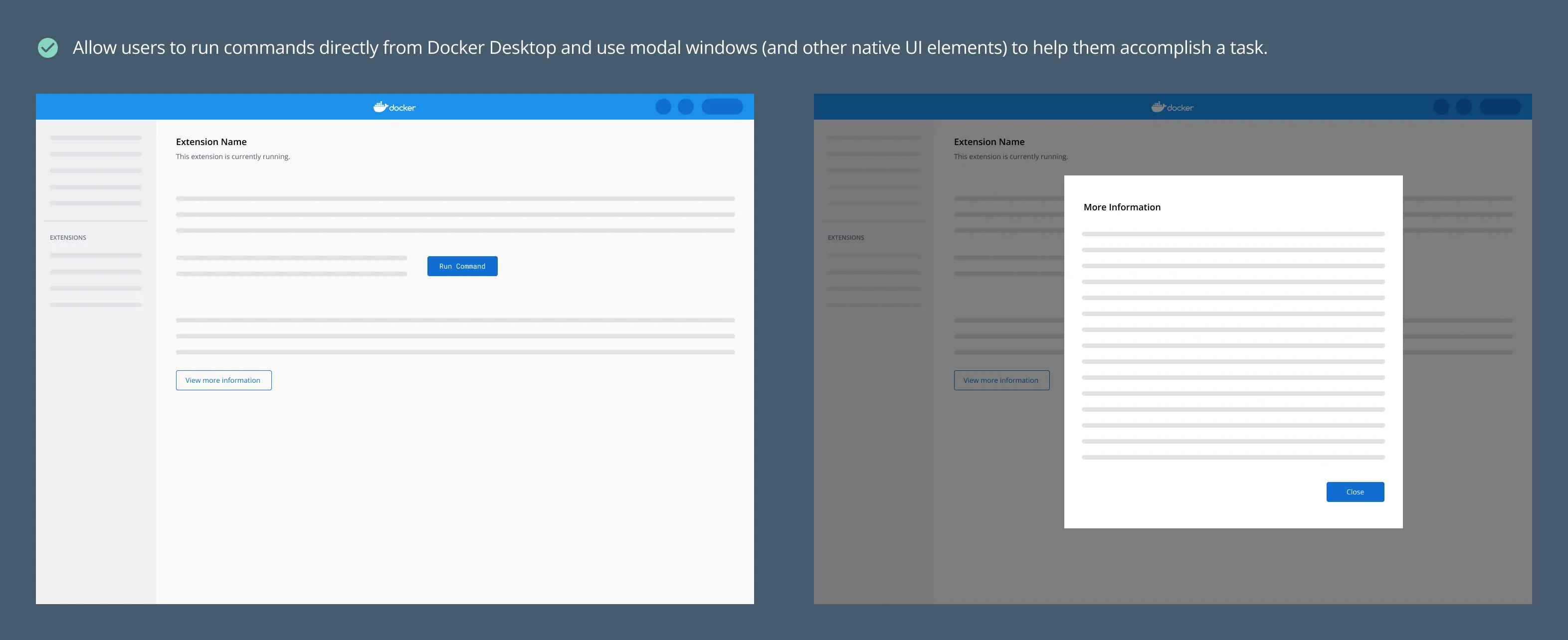Select last item under EXTENSIONS in left sidebar
Screen dimensions: 1568x640
(96, 305)
